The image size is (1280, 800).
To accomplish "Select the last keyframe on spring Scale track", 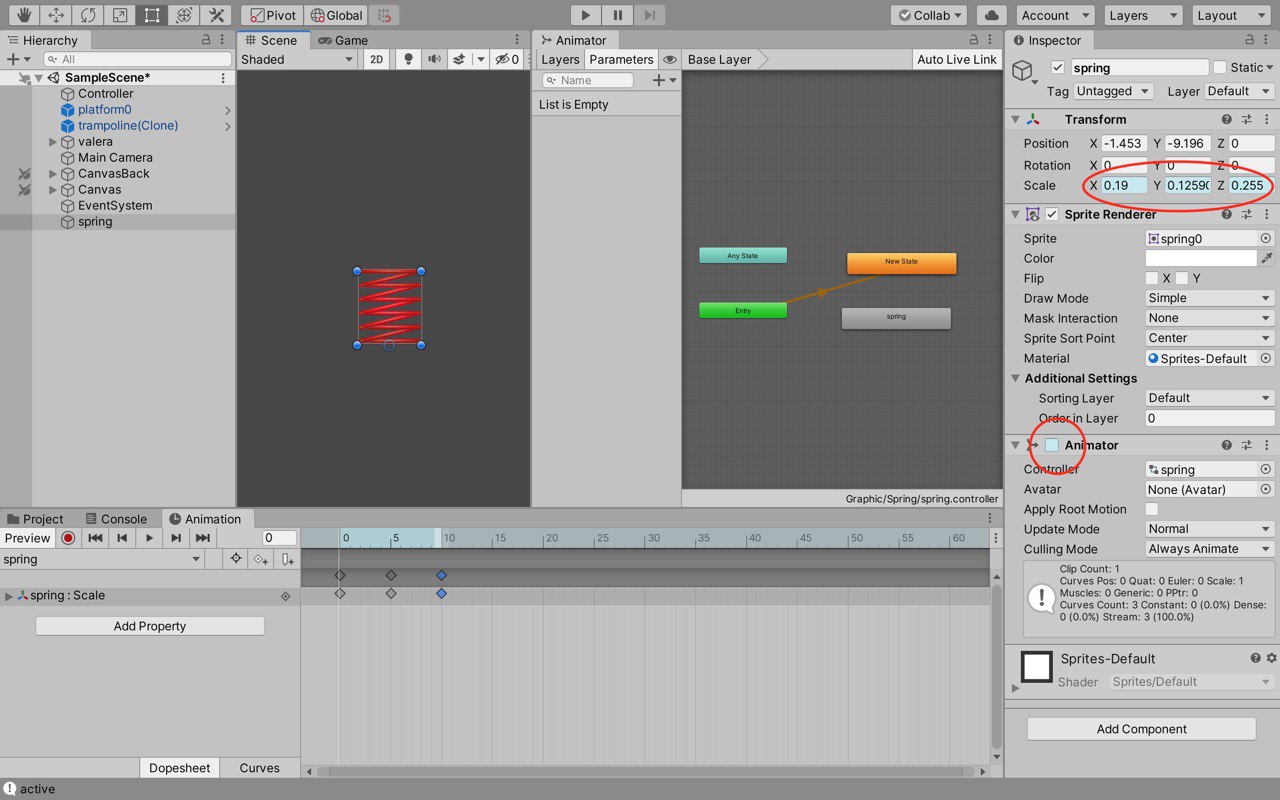I will pyautogui.click(x=441, y=594).
